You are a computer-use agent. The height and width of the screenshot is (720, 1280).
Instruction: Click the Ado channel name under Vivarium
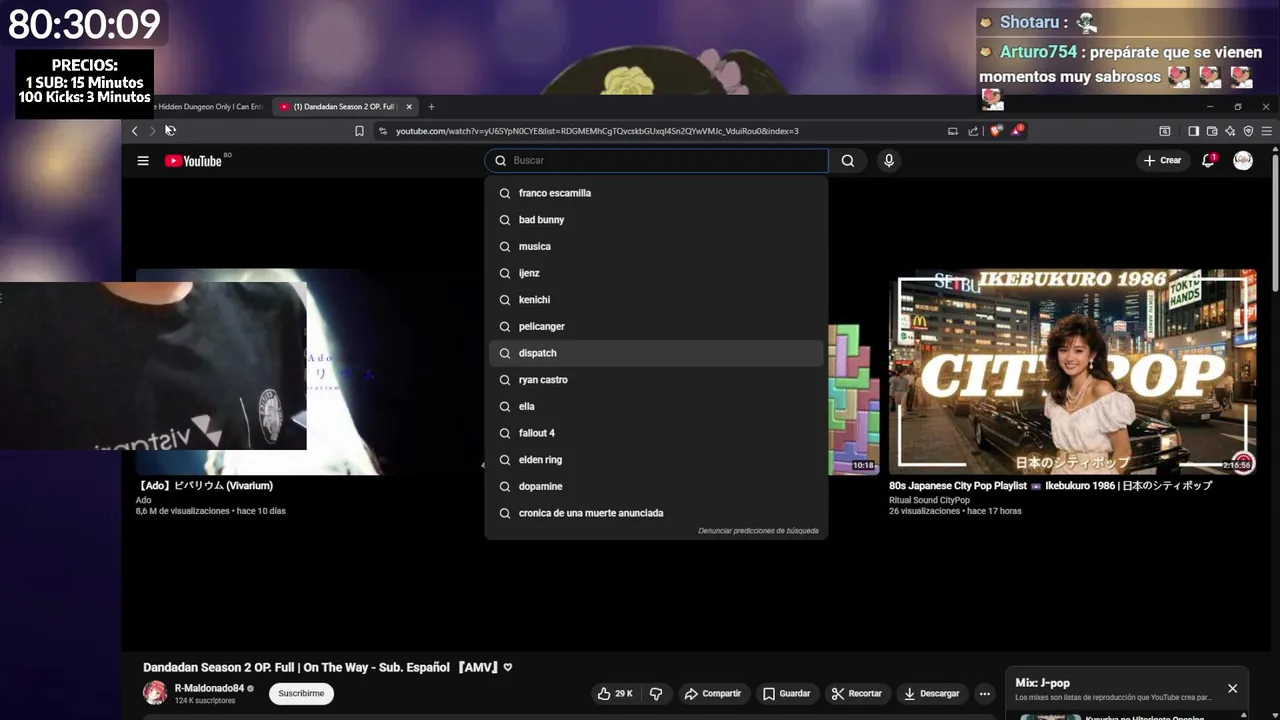(x=143, y=500)
